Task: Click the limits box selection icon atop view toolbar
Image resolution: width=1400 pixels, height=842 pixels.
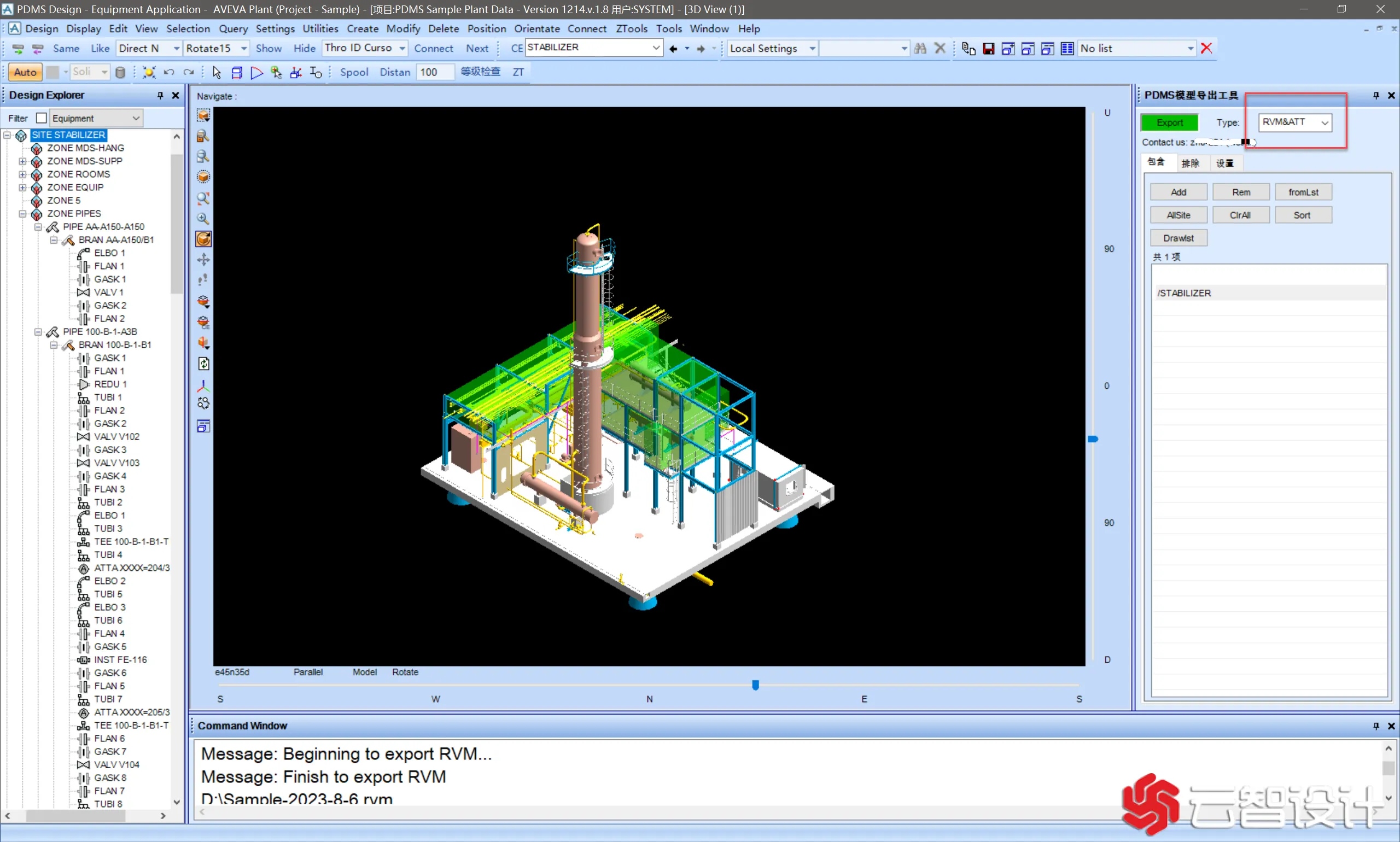Action: click(203, 116)
